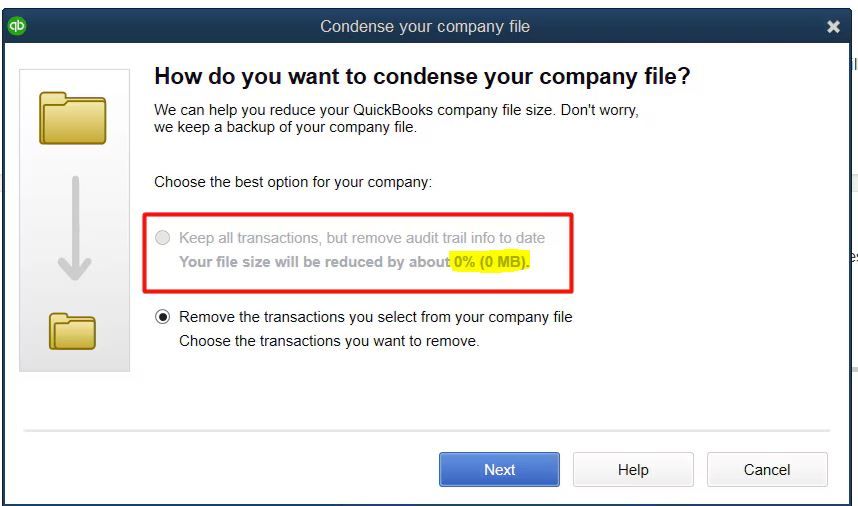Viewport: 858px width, 506px height.
Task: Click 'Choose the best option for your company' text
Action: pos(293,183)
